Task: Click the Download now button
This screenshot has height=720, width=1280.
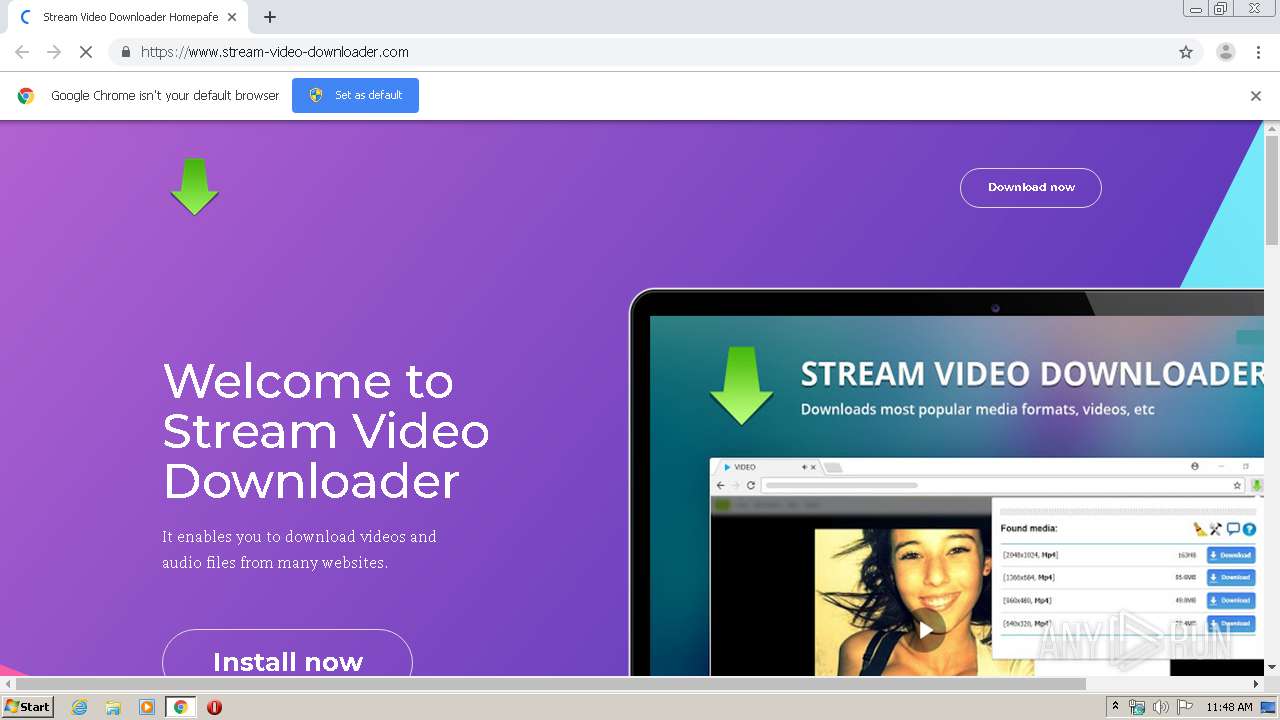Action: (1031, 188)
